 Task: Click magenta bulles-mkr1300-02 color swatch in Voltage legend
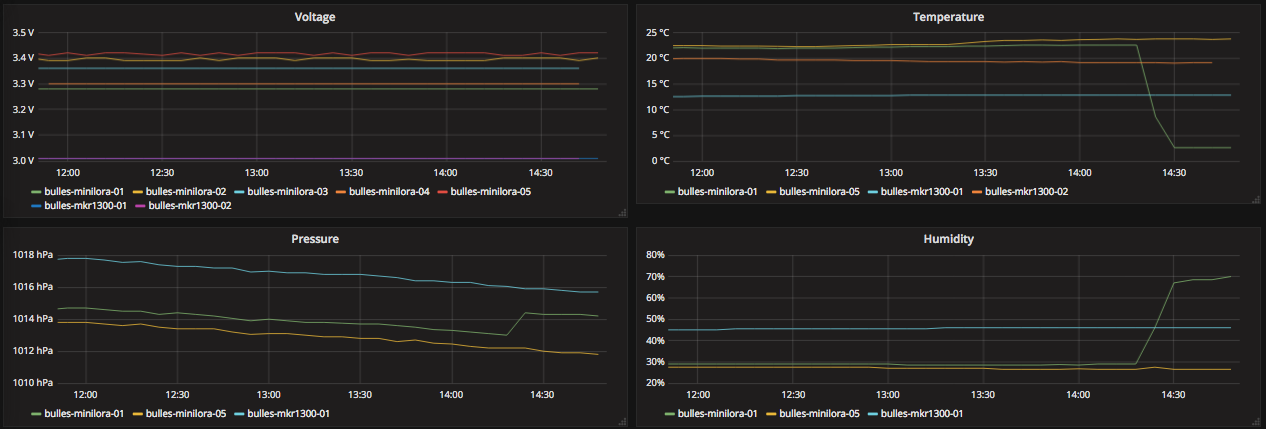point(141,205)
